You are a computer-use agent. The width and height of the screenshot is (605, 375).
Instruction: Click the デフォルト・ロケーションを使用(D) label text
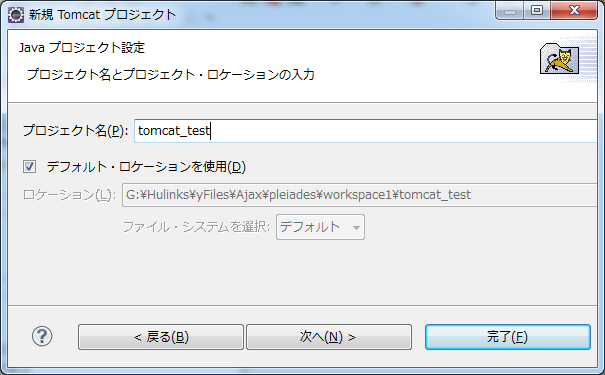146,167
